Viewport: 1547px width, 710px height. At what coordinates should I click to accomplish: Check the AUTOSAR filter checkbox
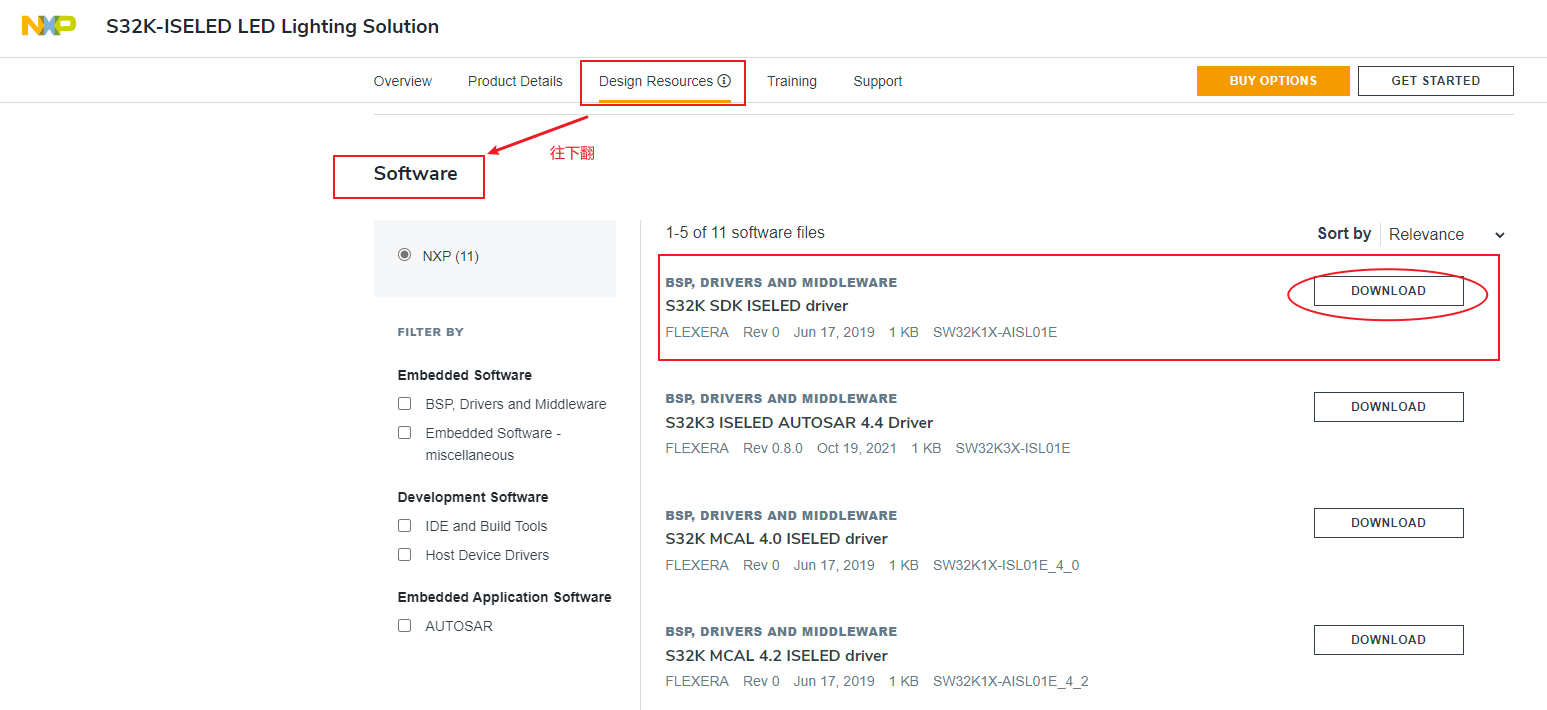(x=405, y=626)
